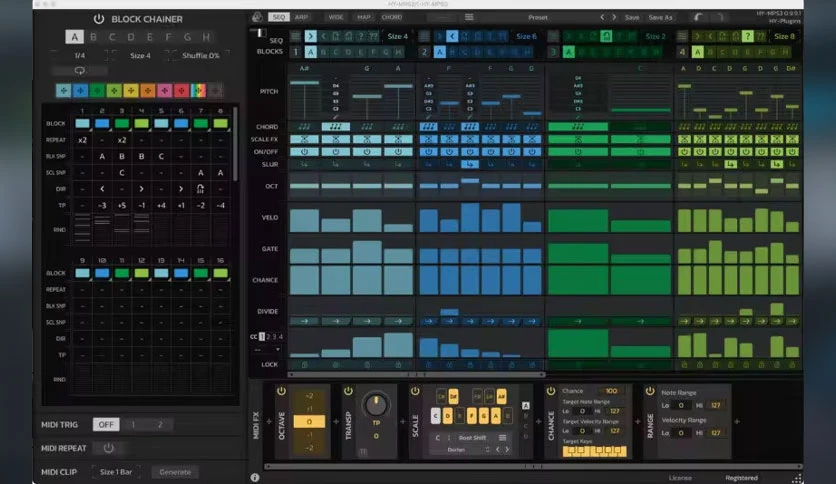The width and height of the screenshot is (836, 484).
Task: Open the Size 6 sequencer 2 dropdown
Action: pos(526,36)
